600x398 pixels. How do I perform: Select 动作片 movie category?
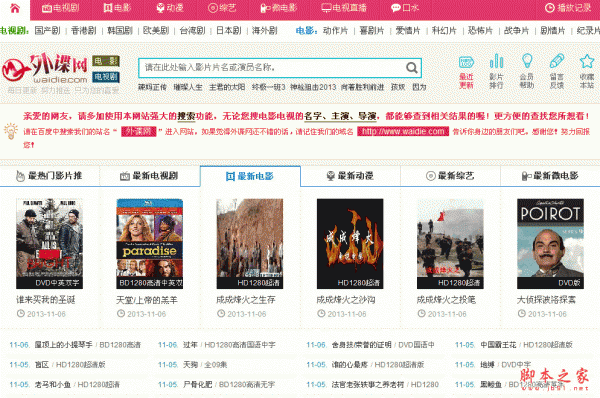336,31
